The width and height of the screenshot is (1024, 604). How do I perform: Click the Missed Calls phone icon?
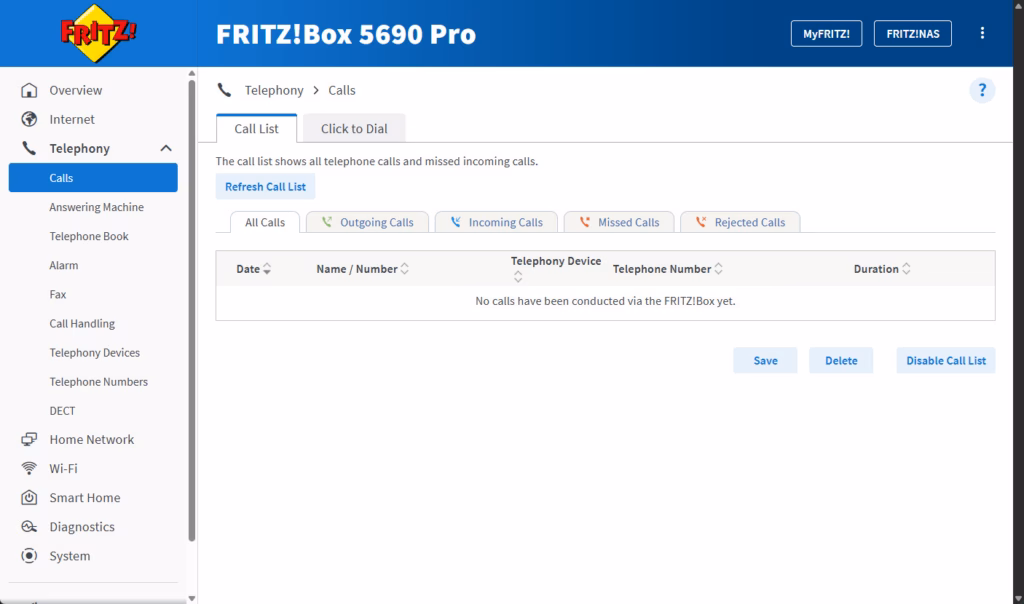click(x=584, y=222)
